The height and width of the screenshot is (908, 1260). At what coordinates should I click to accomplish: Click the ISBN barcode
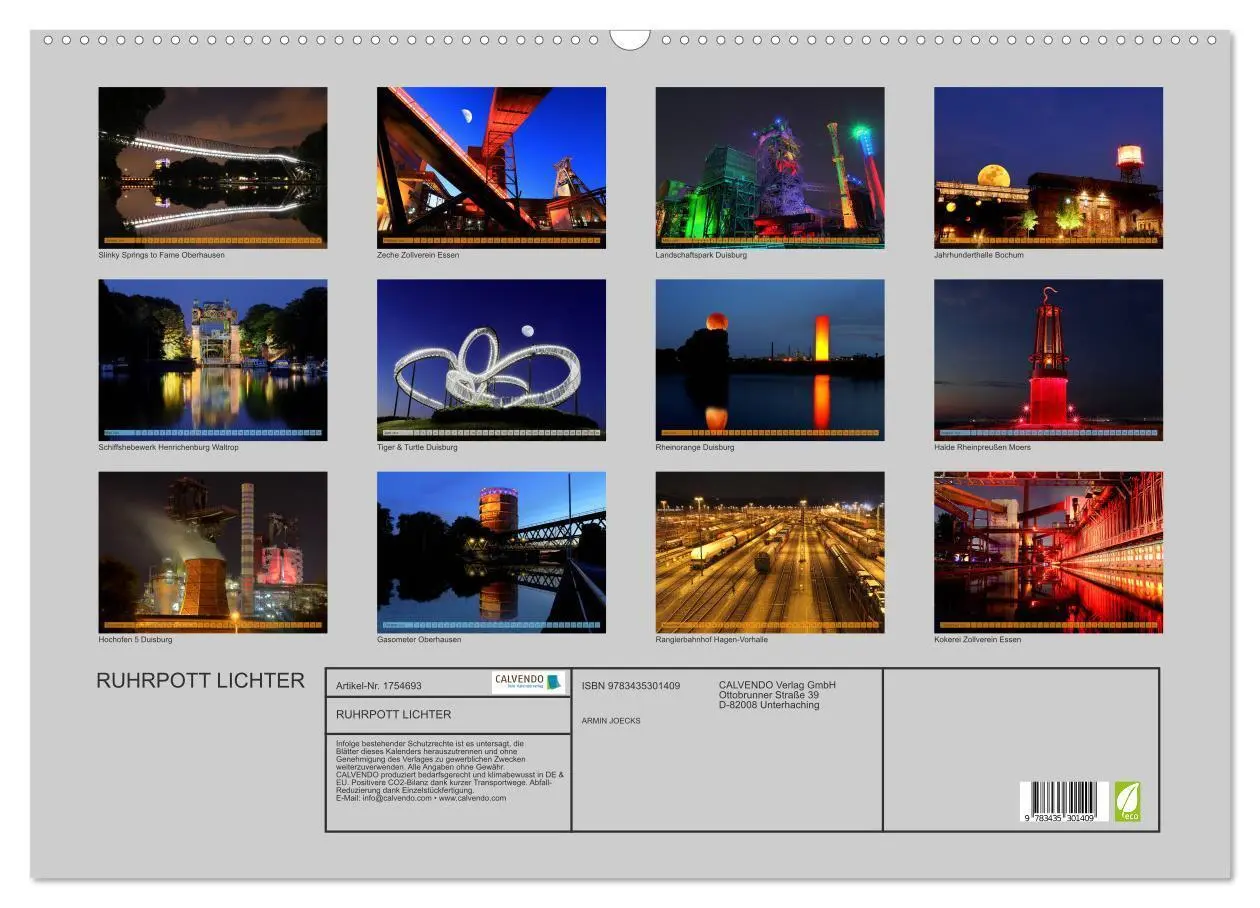[x=1065, y=801]
